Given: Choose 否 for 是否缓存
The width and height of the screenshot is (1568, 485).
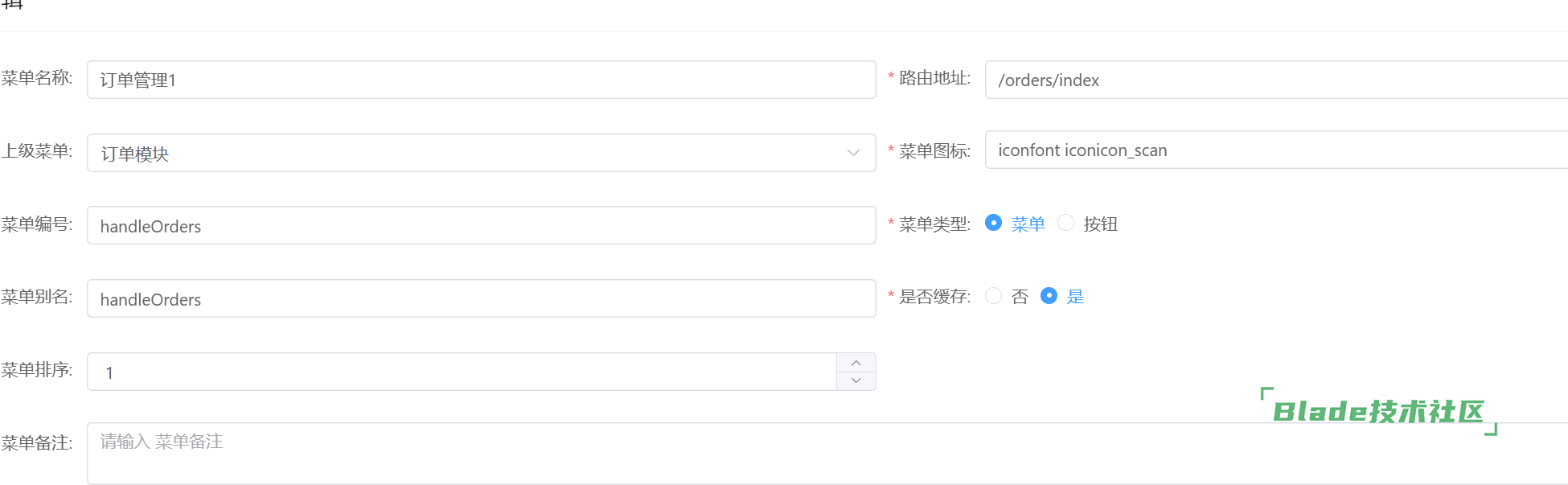Looking at the screenshot, I should click(x=993, y=296).
